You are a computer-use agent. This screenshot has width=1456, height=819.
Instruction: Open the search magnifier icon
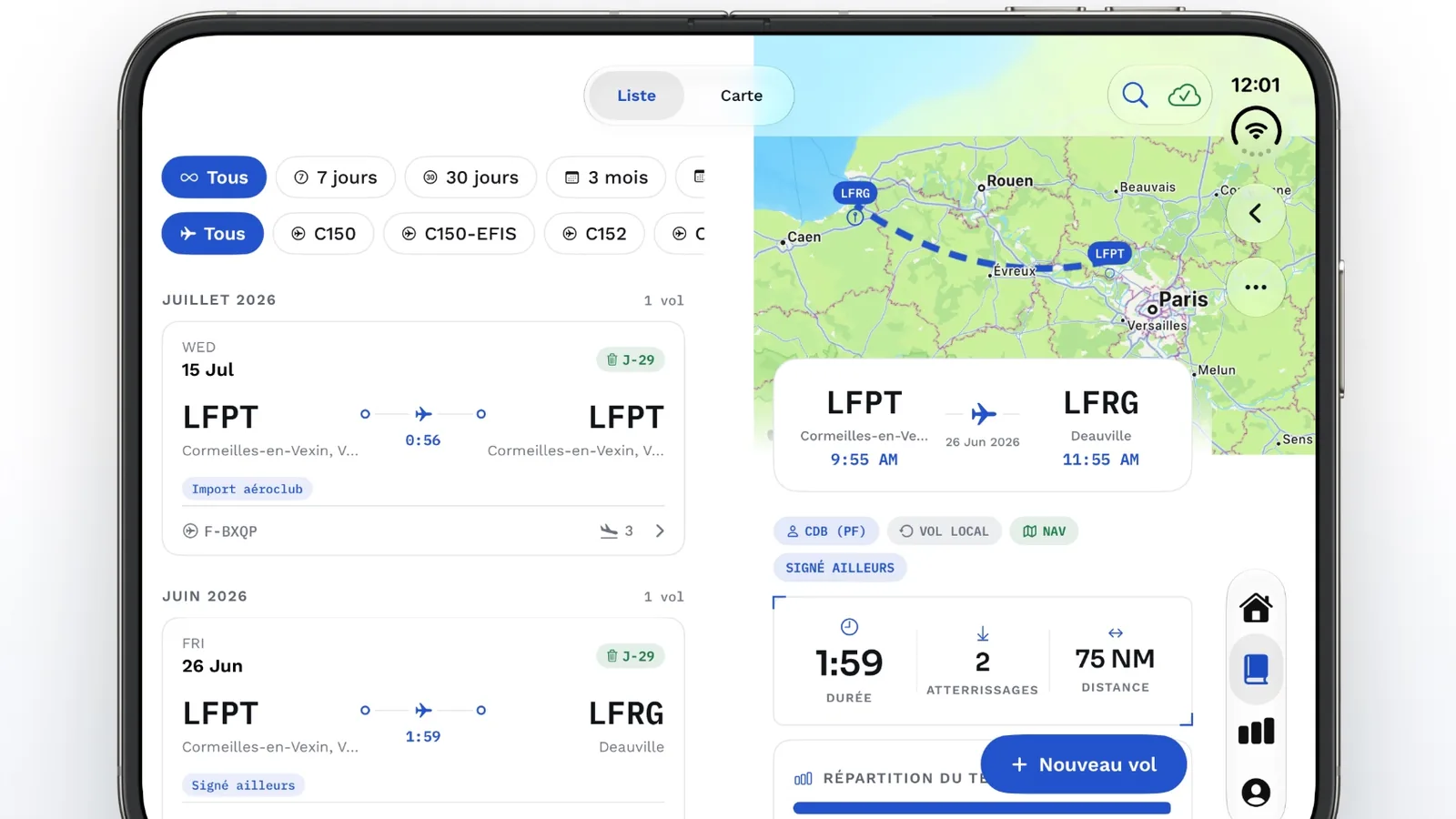click(1135, 95)
